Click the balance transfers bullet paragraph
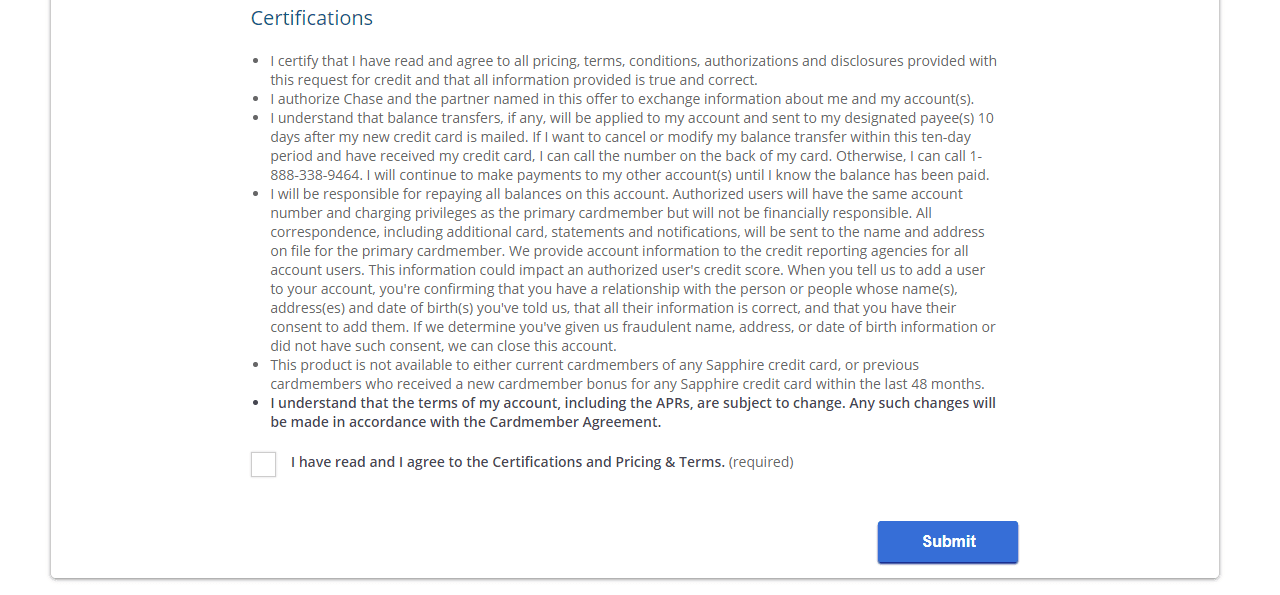Image resolution: width=1280 pixels, height=595 pixels. (632, 146)
